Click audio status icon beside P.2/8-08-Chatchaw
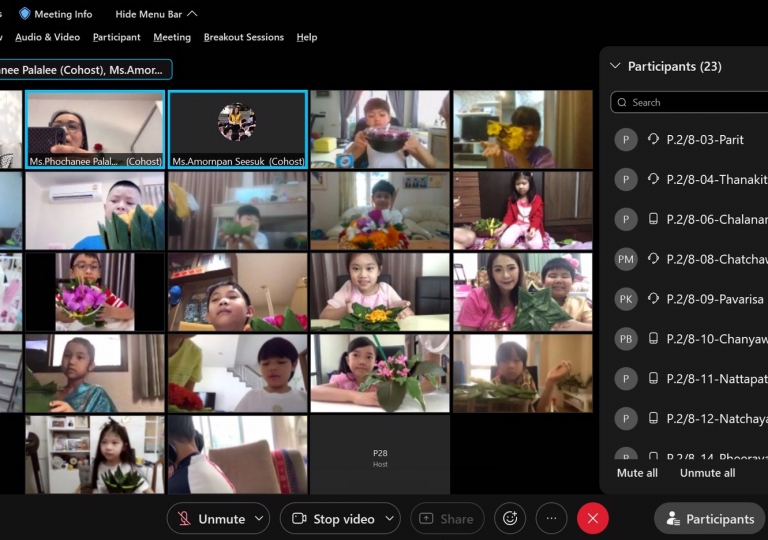This screenshot has width=768, height=540. click(x=653, y=259)
